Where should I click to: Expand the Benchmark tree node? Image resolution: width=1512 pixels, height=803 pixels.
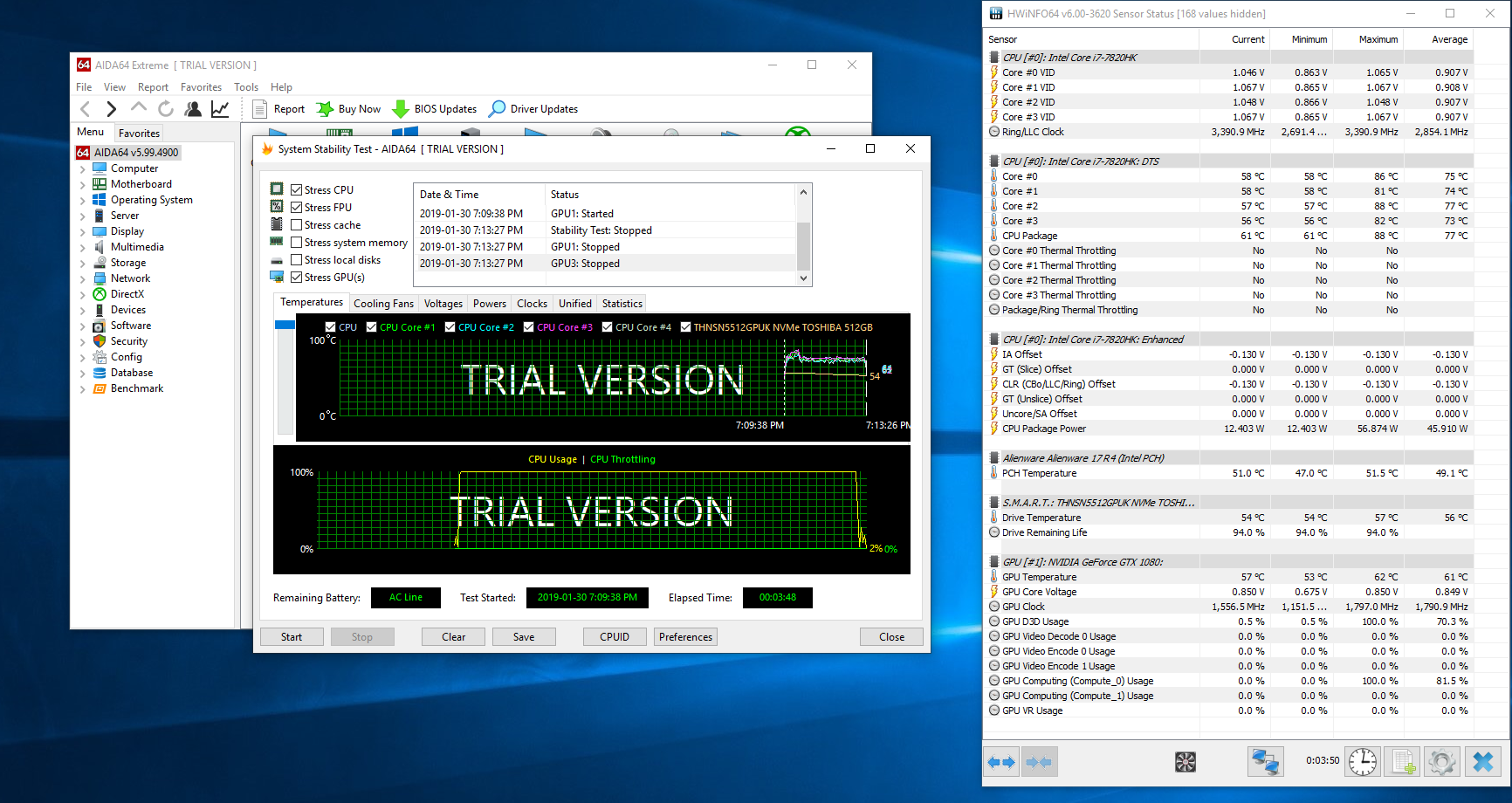pos(83,389)
